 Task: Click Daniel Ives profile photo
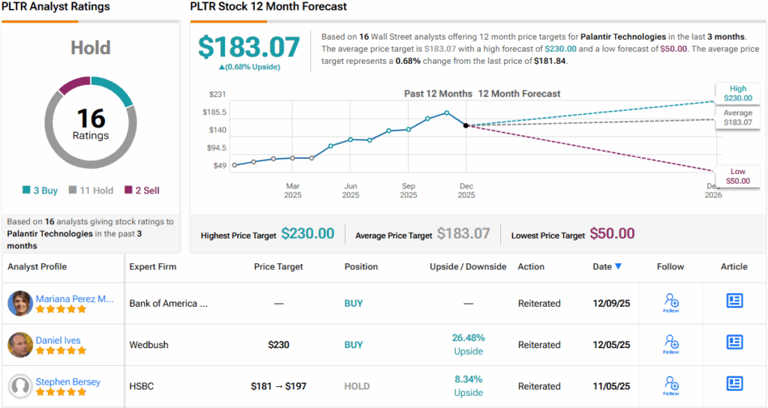19,345
